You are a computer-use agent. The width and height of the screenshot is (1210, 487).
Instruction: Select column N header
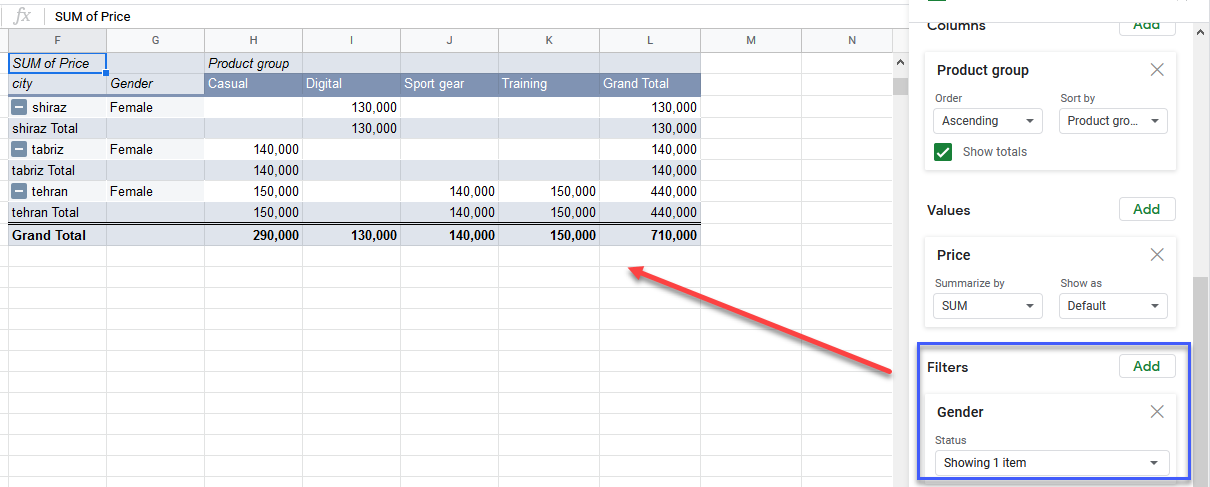coord(851,40)
